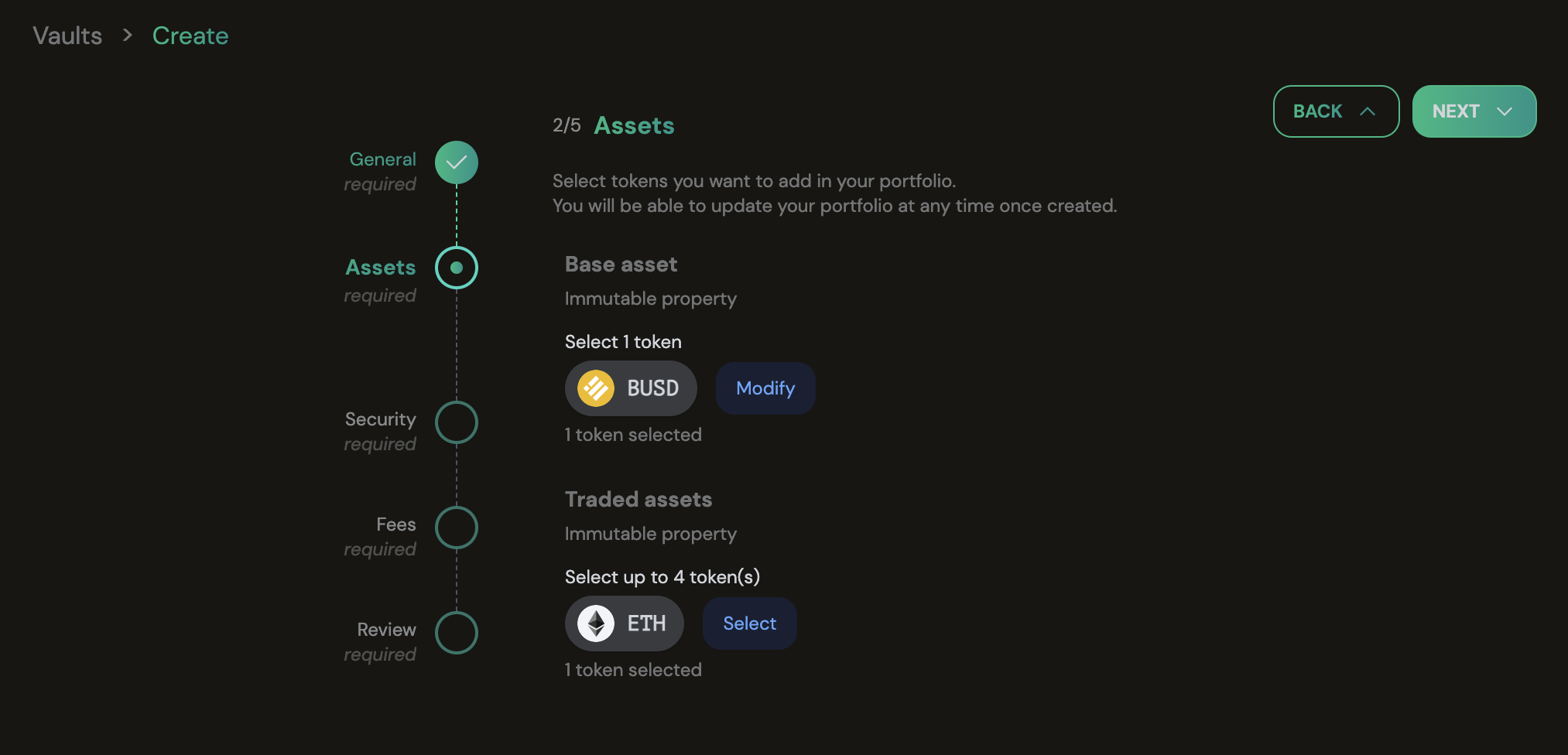Click the Ethereum diamond icon
The height and width of the screenshot is (755, 1568).
click(x=596, y=623)
